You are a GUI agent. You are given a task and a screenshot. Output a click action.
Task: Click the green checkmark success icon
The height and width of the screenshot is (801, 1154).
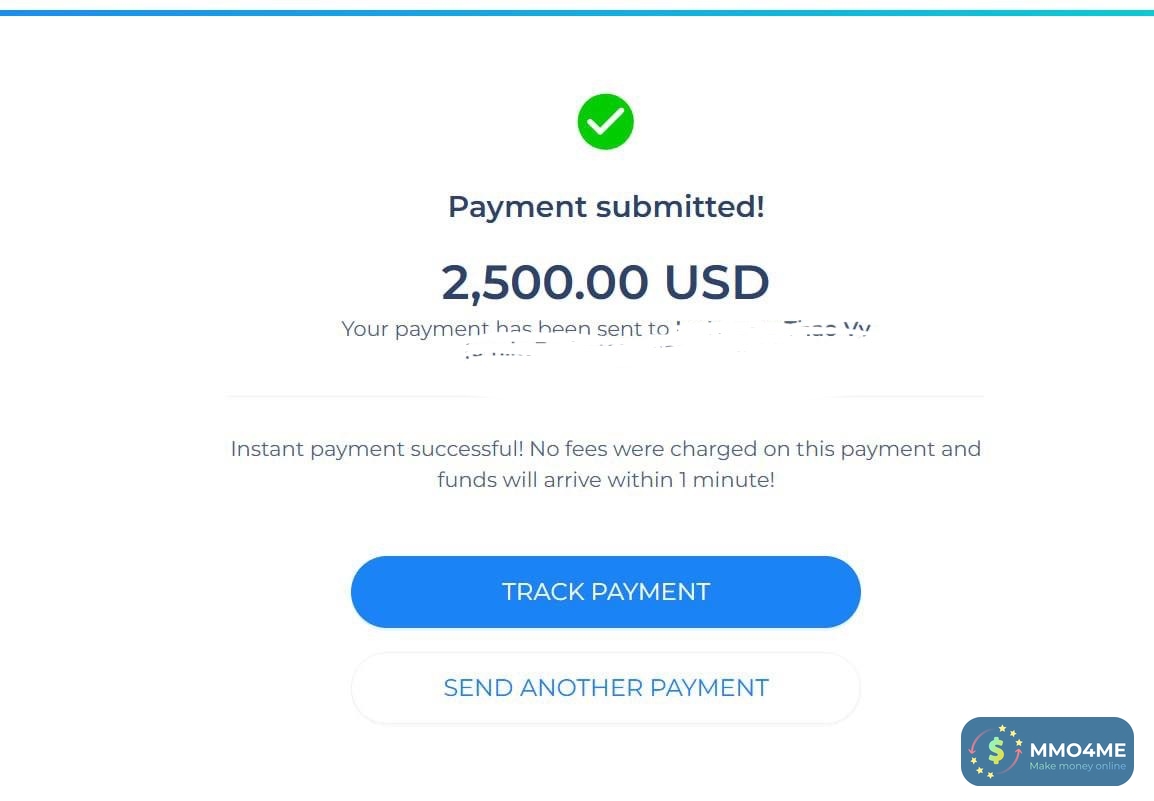605,122
